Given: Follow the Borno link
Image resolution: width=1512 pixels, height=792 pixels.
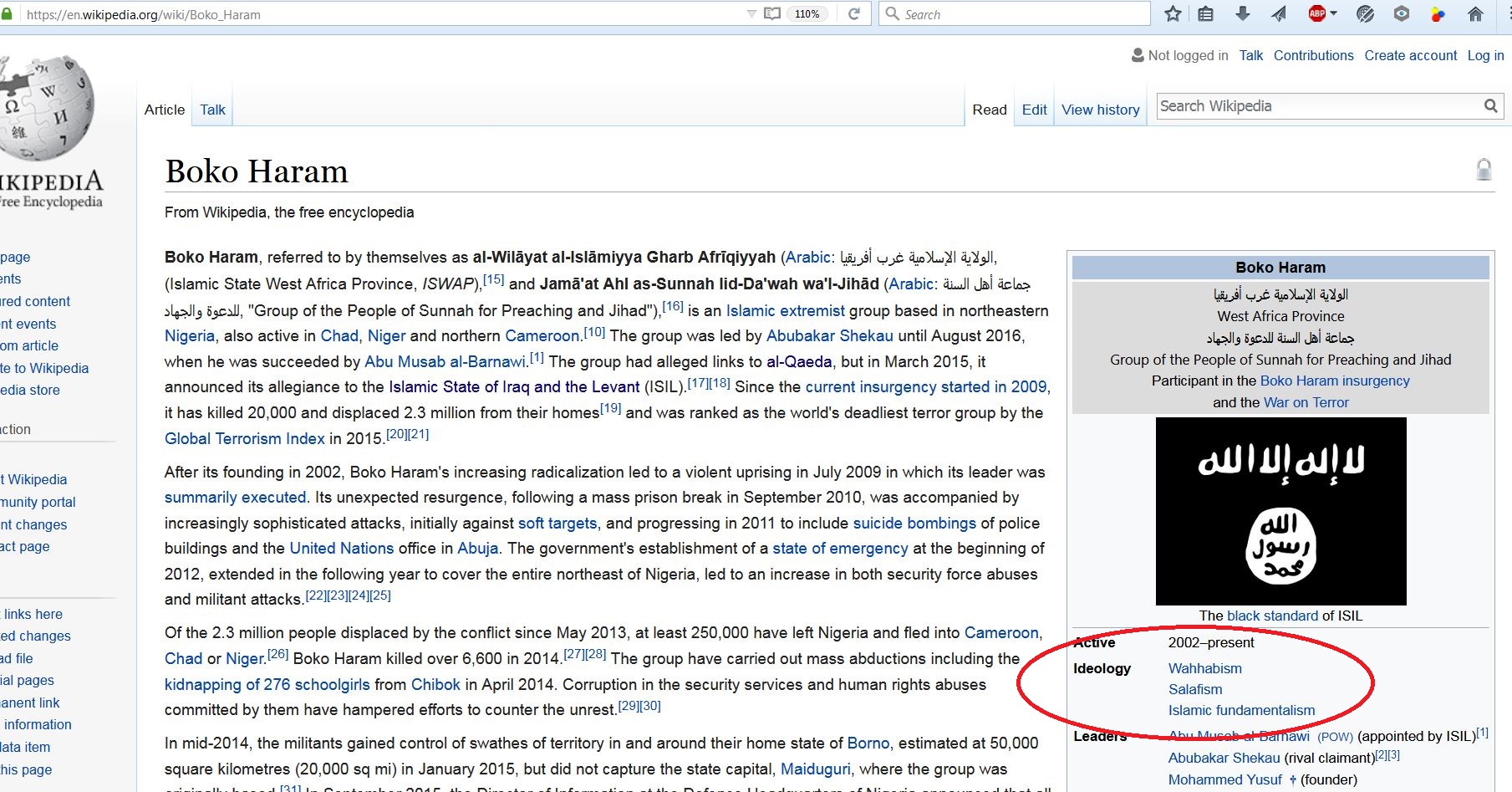Looking at the screenshot, I should click(868, 743).
